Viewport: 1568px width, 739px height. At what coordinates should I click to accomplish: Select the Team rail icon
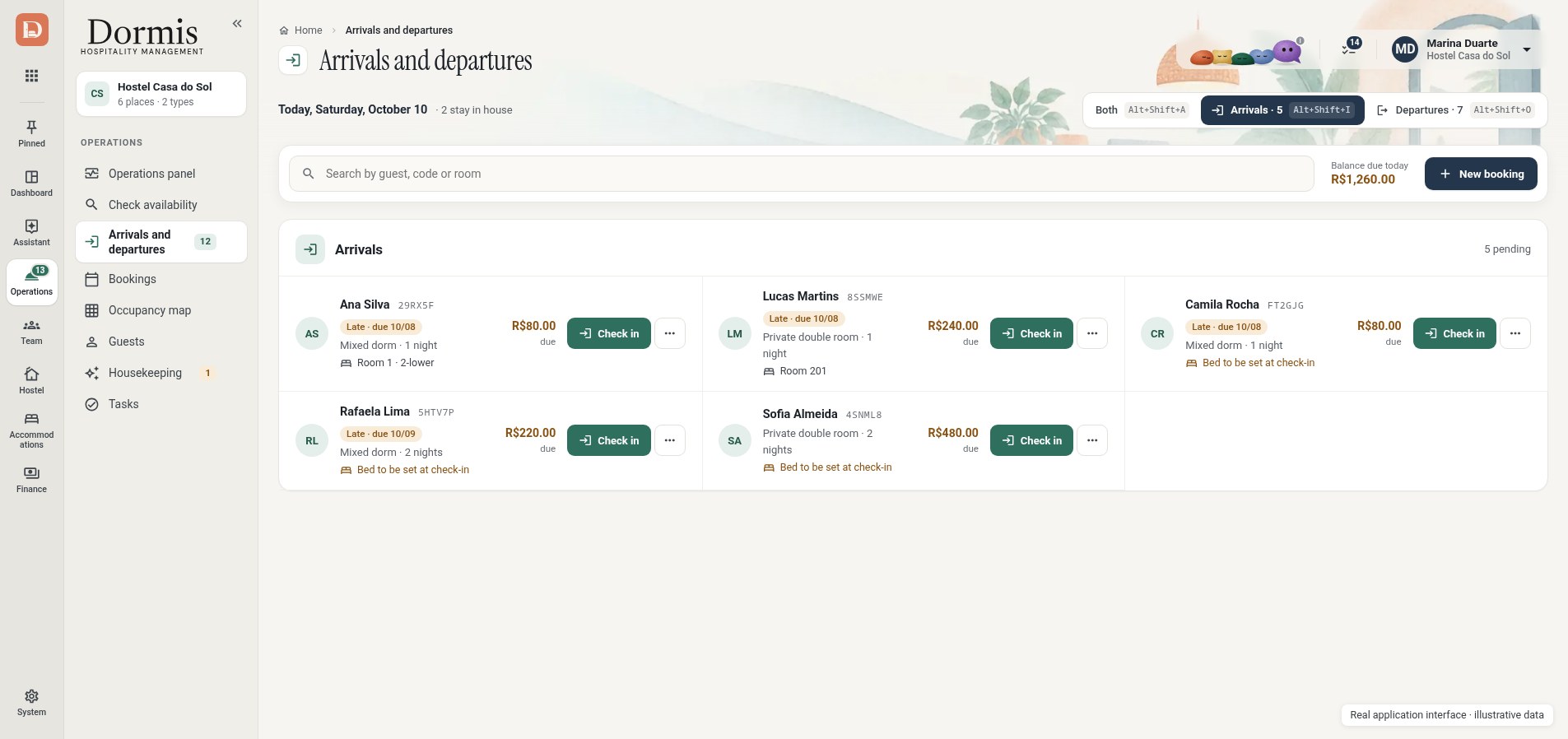click(31, 331)
